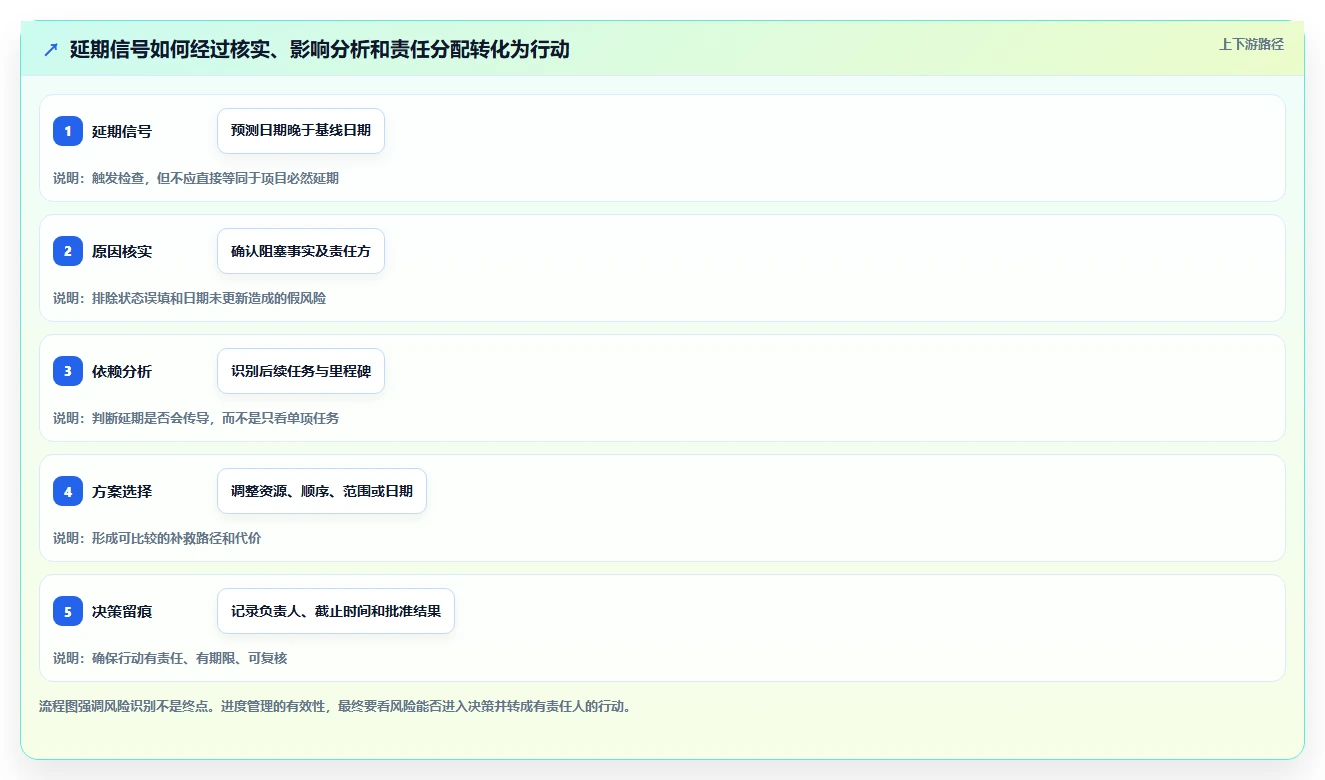This screenshot has width=1325, height=780.
Task: Click the note 触发检查，但不应直接等同于项目必然延期
Action: [x=196, y=178]
